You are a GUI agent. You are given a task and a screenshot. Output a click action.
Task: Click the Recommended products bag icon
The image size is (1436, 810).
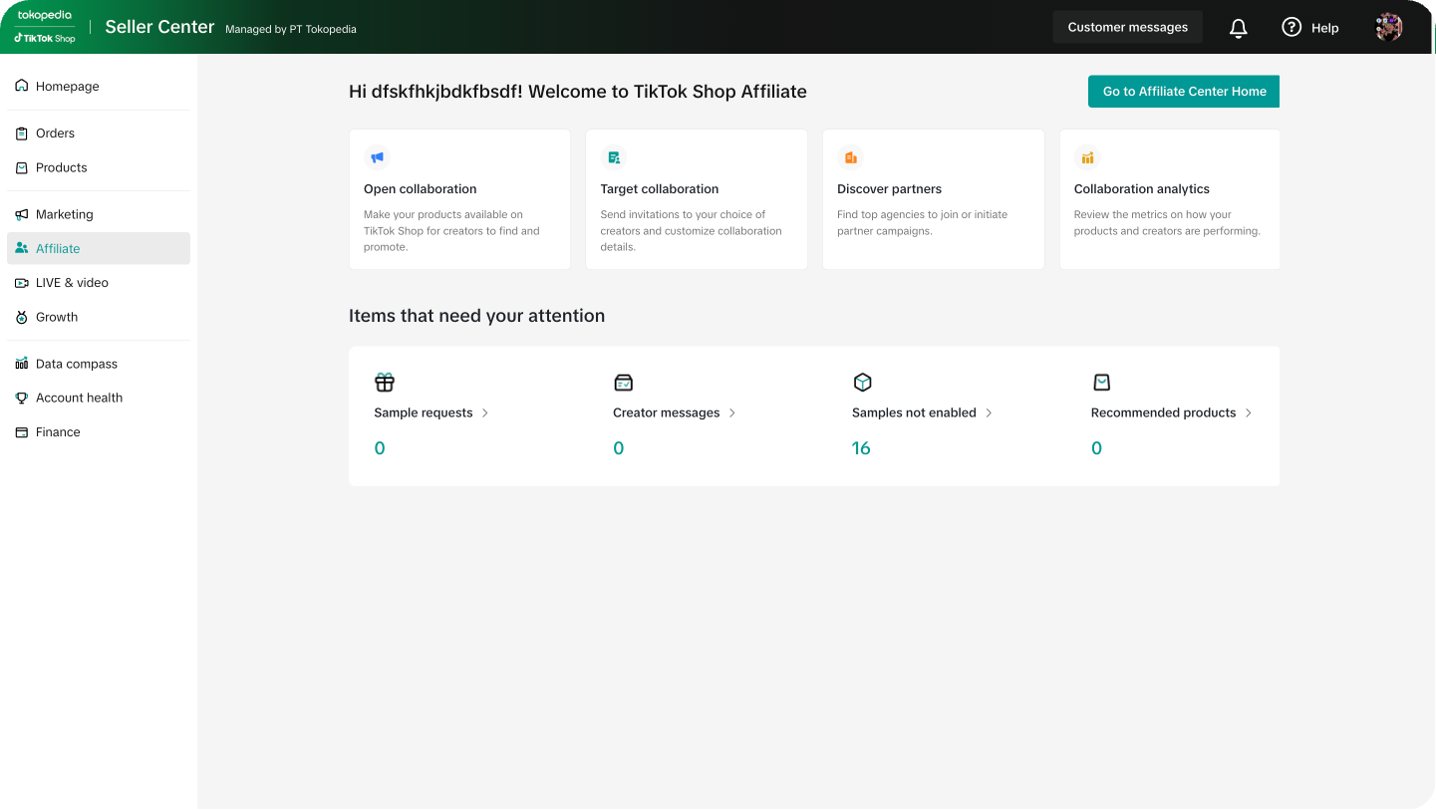coord(1101,382)
